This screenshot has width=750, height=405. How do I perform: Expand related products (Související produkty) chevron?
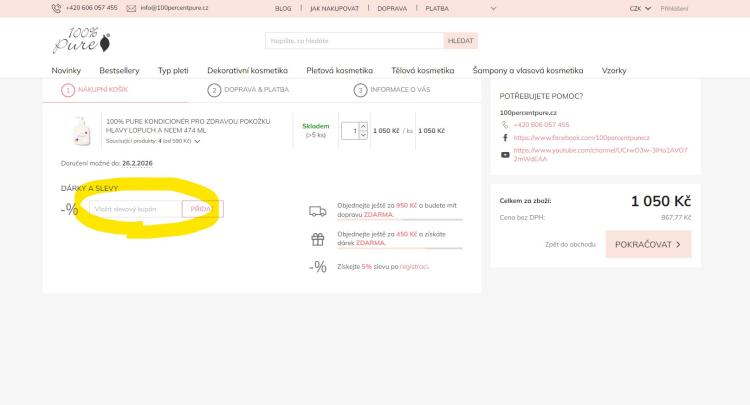point(197,142)
